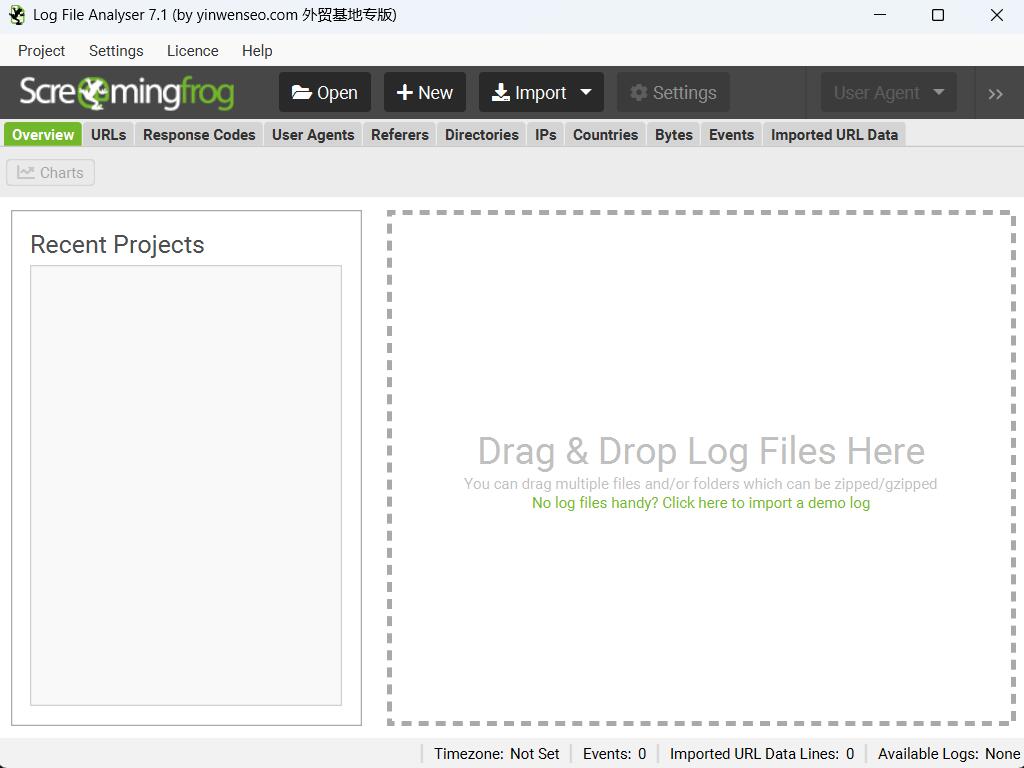Viewport: 1024px width, 768px height.
Task: Open the toolbar Settings button
Action: (x=673, y=93)
